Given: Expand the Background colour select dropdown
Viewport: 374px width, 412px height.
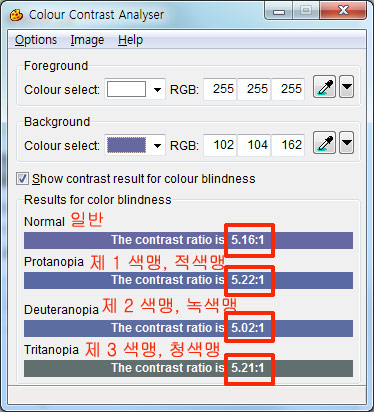Looking at the screenshot, I should (x=157, y=145).
